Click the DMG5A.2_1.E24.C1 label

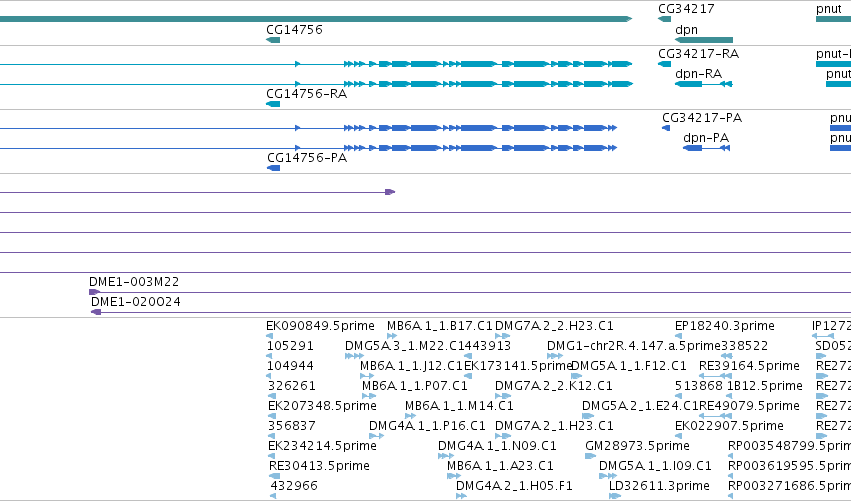tap(640, 406)
